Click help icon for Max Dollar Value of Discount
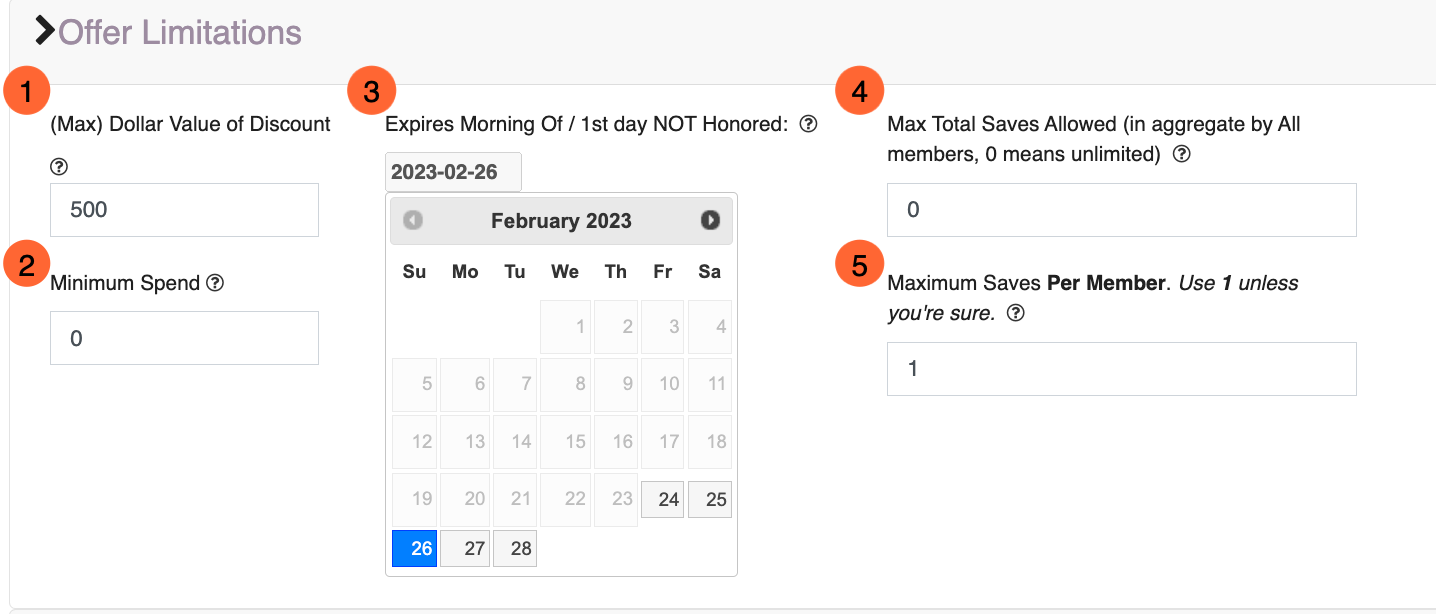1436x614 pixels. pos(58,167)
